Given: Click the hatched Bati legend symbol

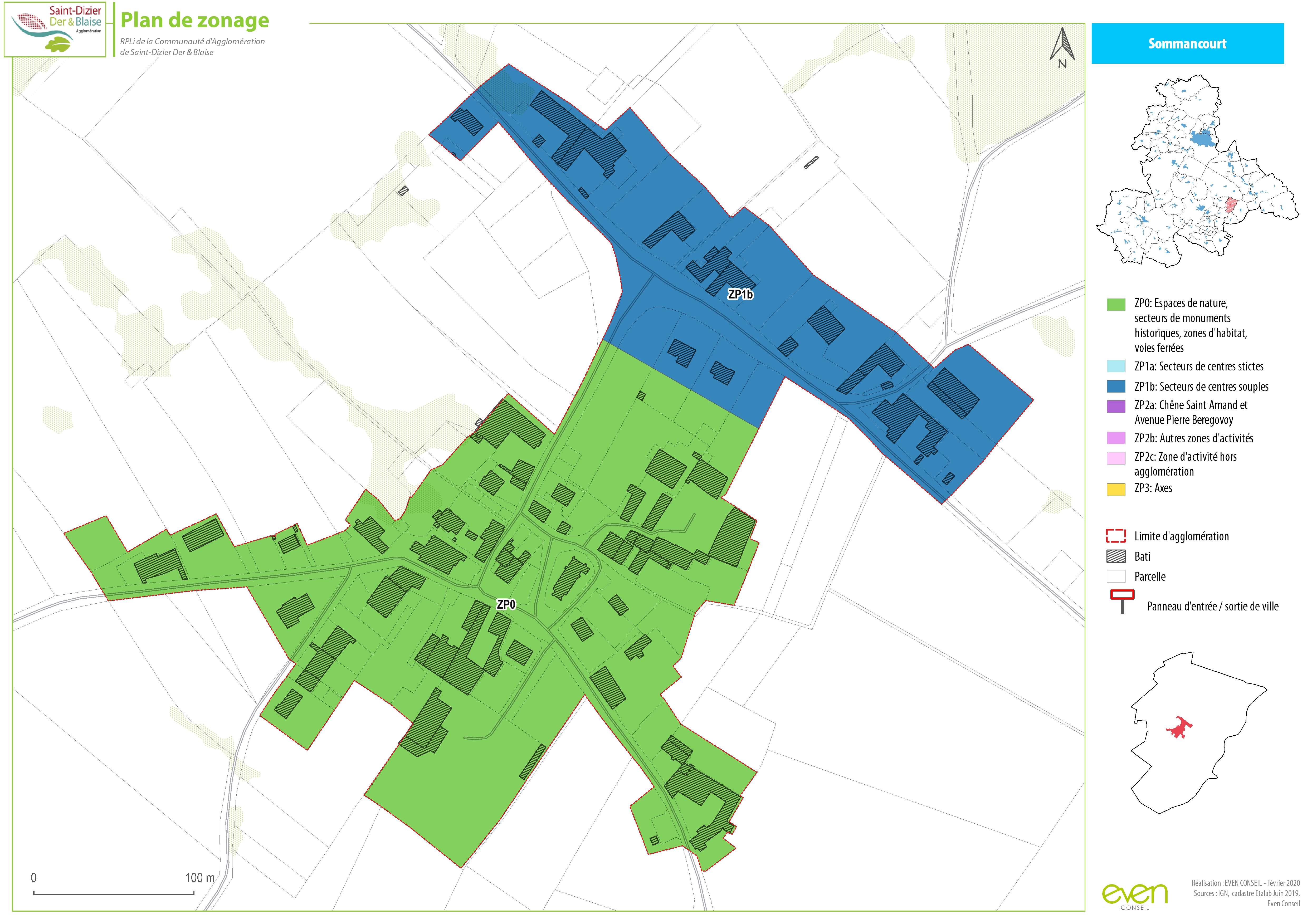Looking at the screenshot, I should [x=1116, y=556].
